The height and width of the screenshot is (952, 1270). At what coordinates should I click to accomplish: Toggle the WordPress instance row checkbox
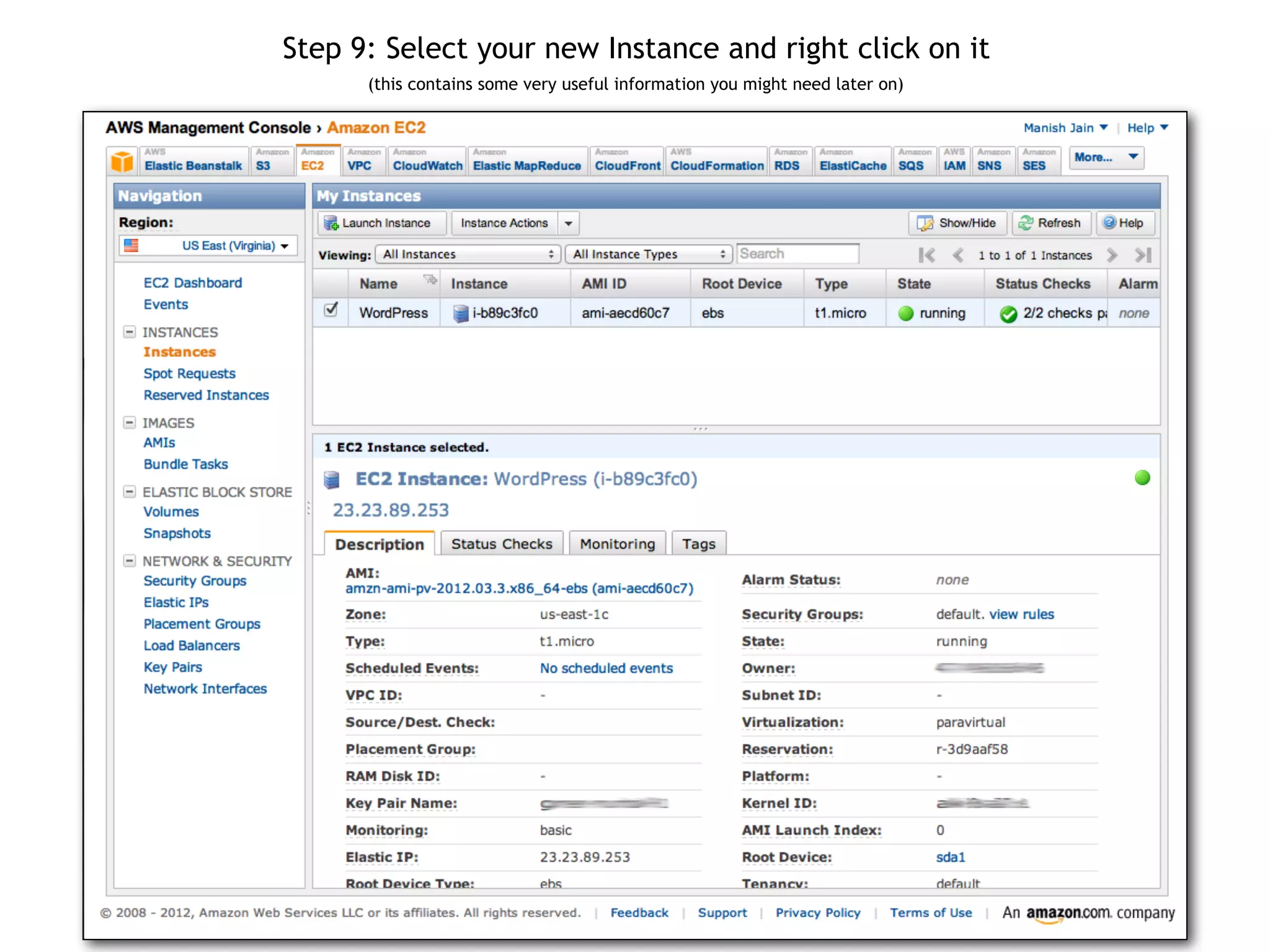click(x=331, y=309)
